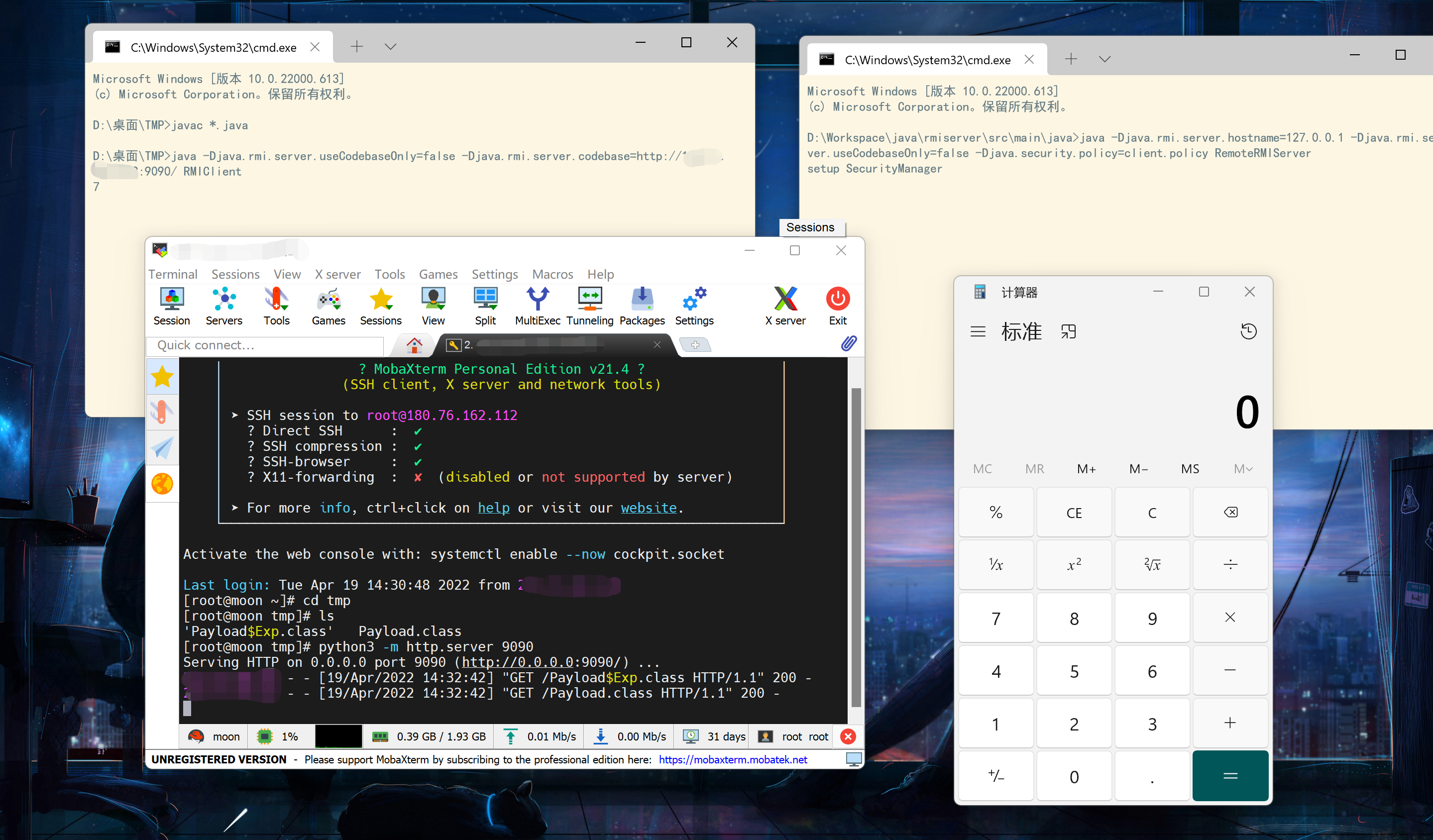Expand new-tab dropdown arrow in left cmd window
The image size is (1433, 840).
[390, 47]
